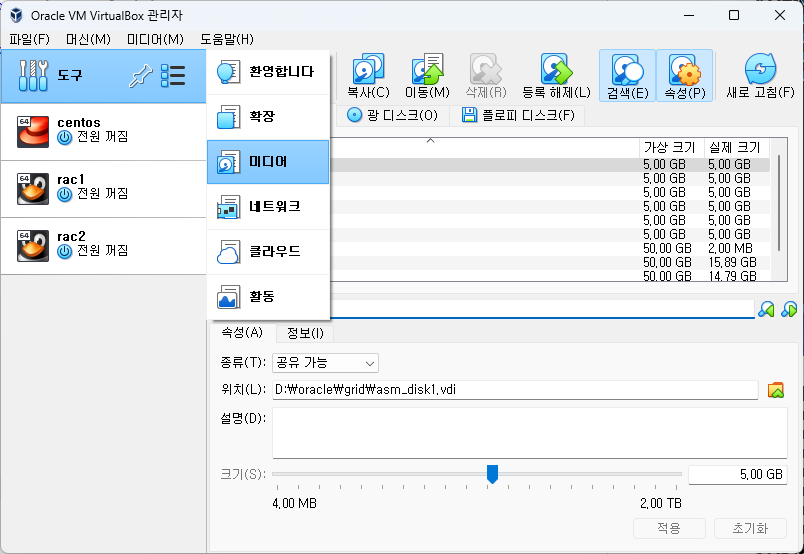Maximize the VirtualBox Manager window
Image resolution: width=804 pixels, height=554 pixels.
(x=734, y=15)
